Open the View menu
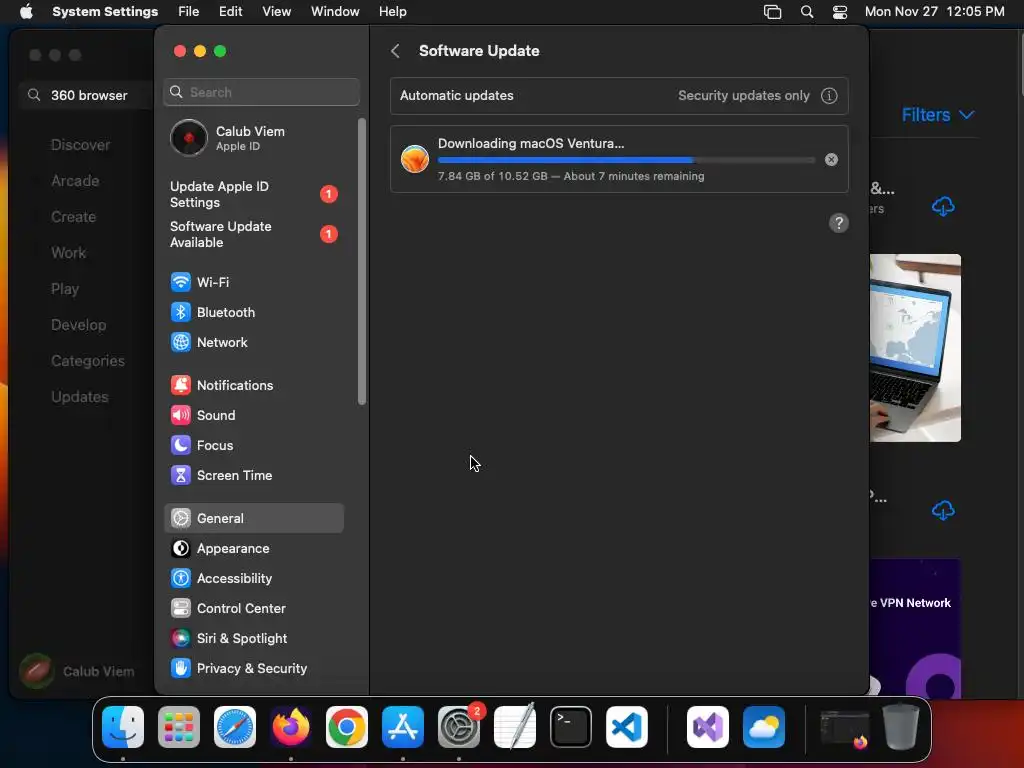1024x768 pixels. coord(277,12)
